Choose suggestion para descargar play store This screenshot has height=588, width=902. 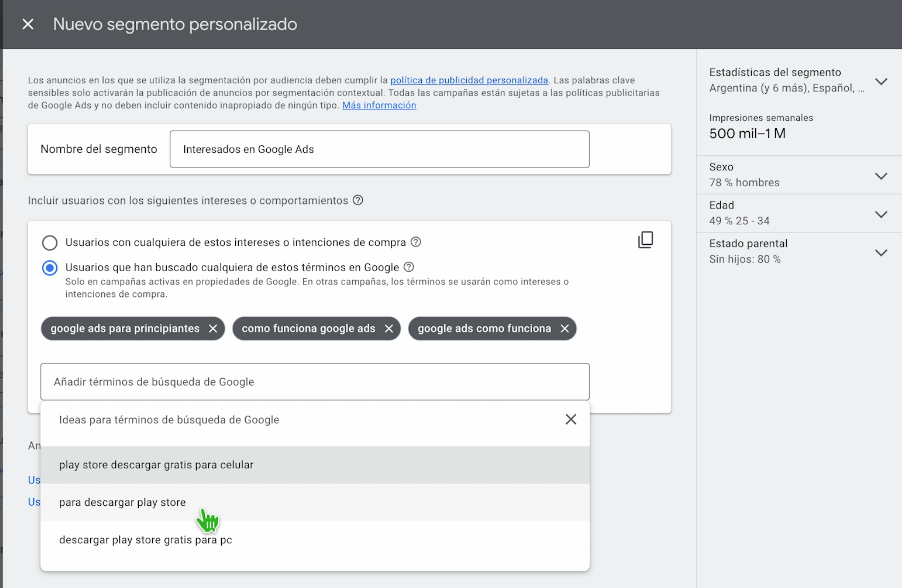pyautogui.click(x=315, y=502)
